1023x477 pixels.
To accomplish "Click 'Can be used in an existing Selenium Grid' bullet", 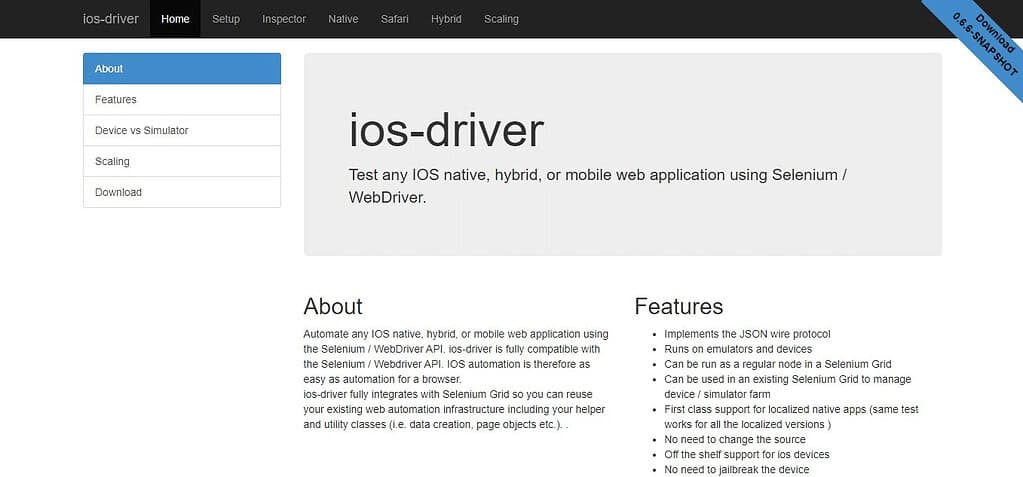I will [x=787, y=387].
